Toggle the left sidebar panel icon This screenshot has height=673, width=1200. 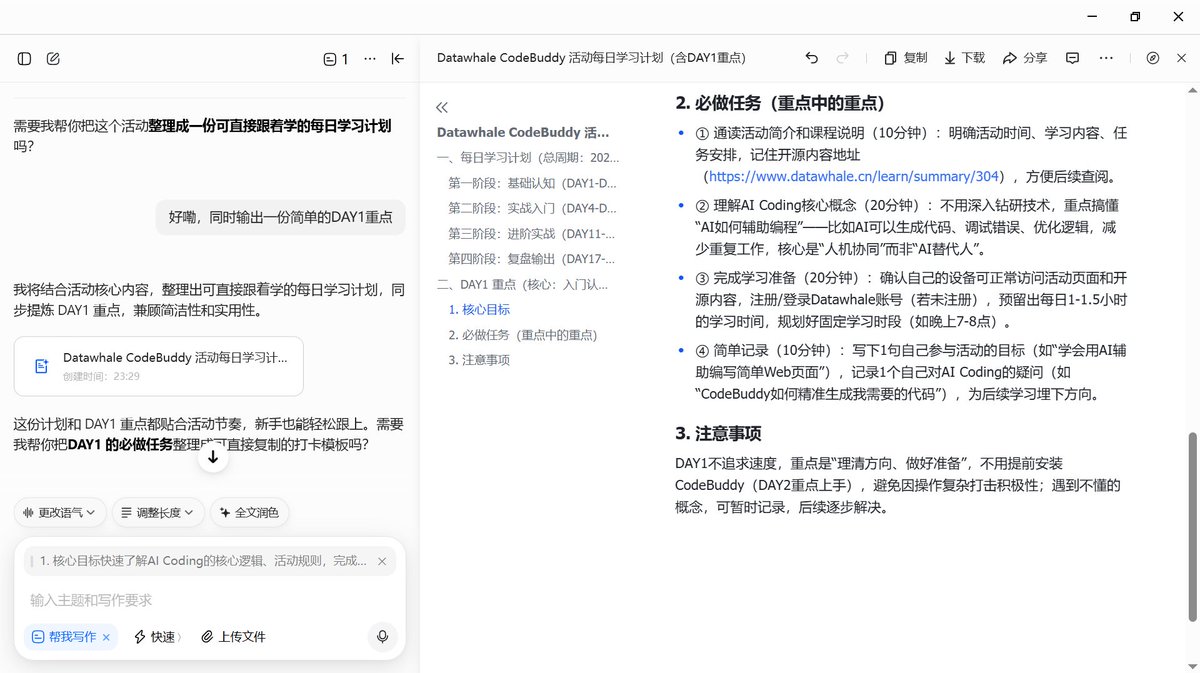(25, 59)
